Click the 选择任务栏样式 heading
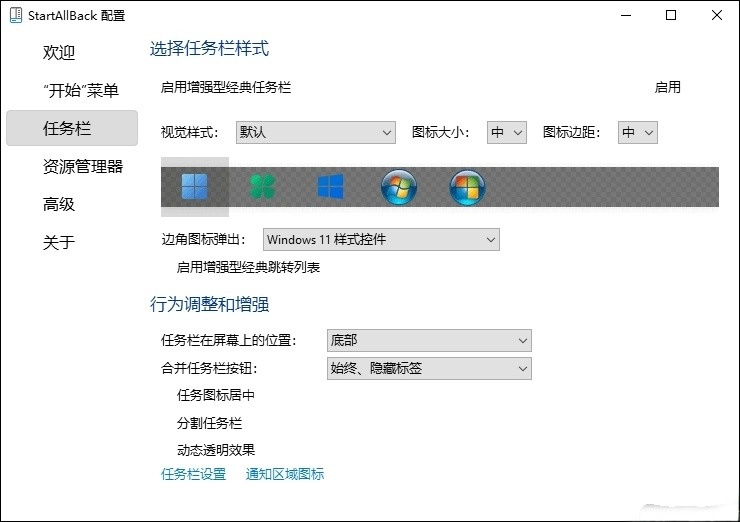740x522 pixels. click(x=209, y=49)
